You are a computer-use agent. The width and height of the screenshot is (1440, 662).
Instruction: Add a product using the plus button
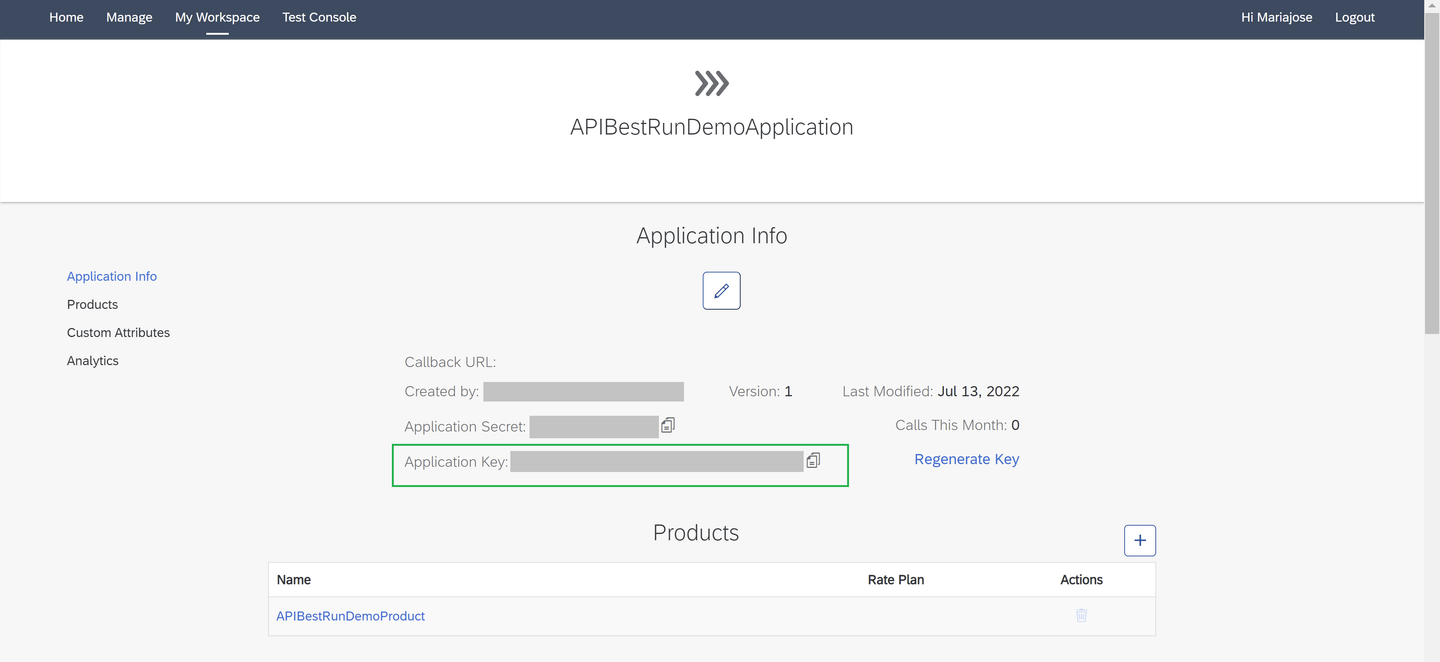point(1140,540)
